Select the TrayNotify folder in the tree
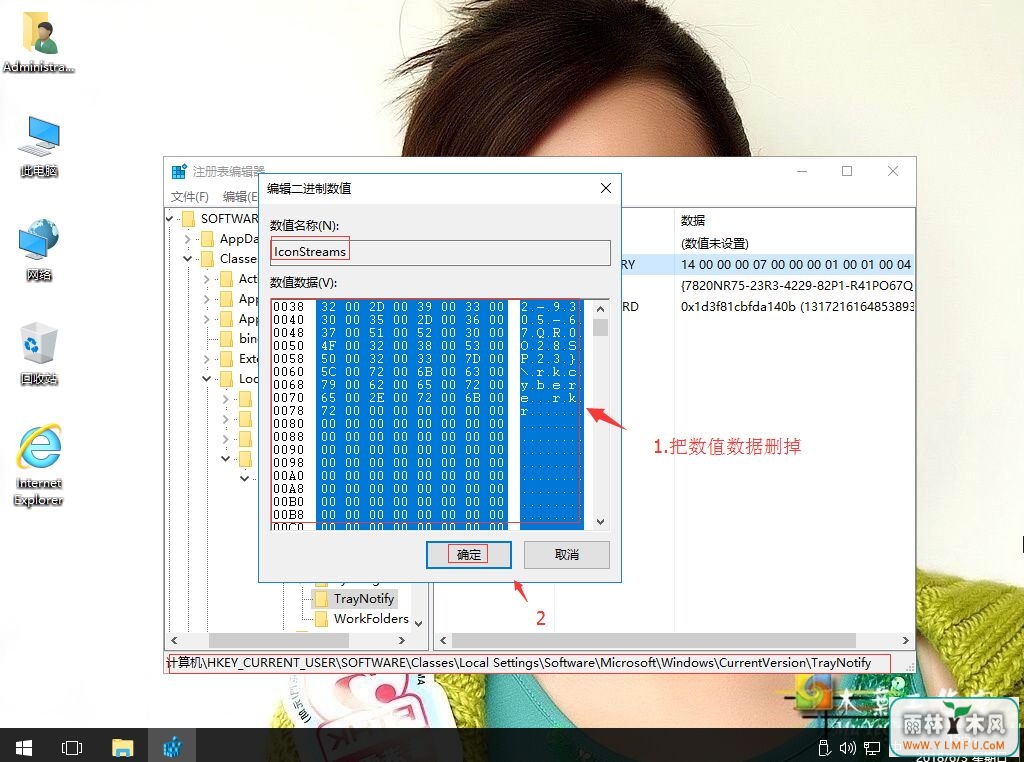 [364, 598]
